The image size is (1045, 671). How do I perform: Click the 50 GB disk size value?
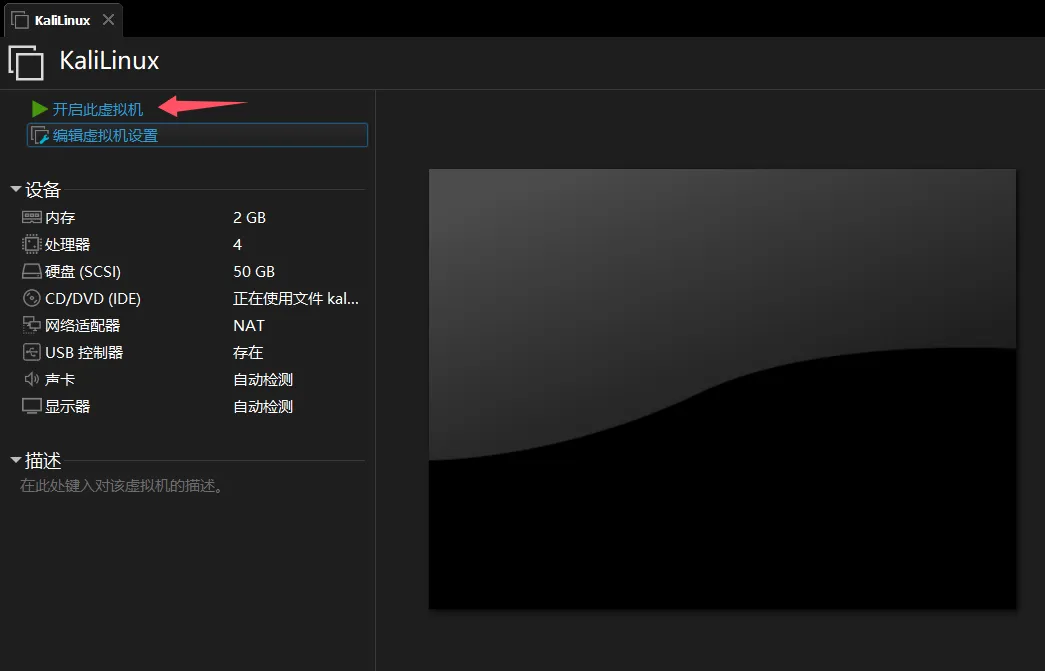click(254, 272)
